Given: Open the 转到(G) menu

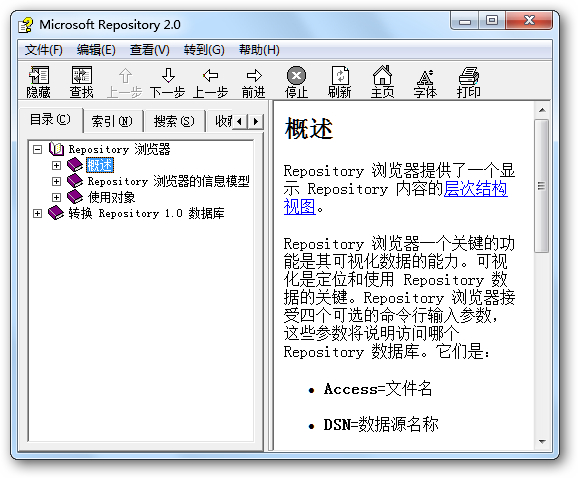Looking at the screenshot, I should coord(204,50).
